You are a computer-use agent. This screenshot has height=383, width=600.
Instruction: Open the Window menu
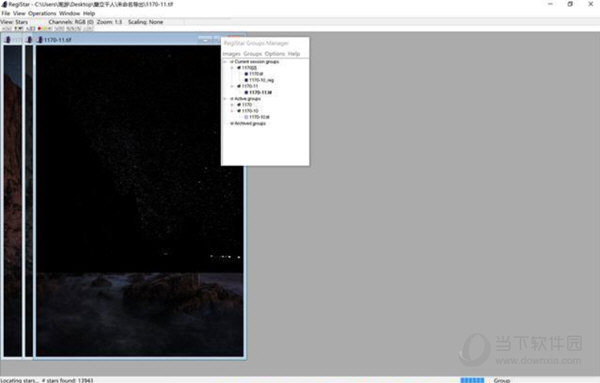click(x=69, y=13)
